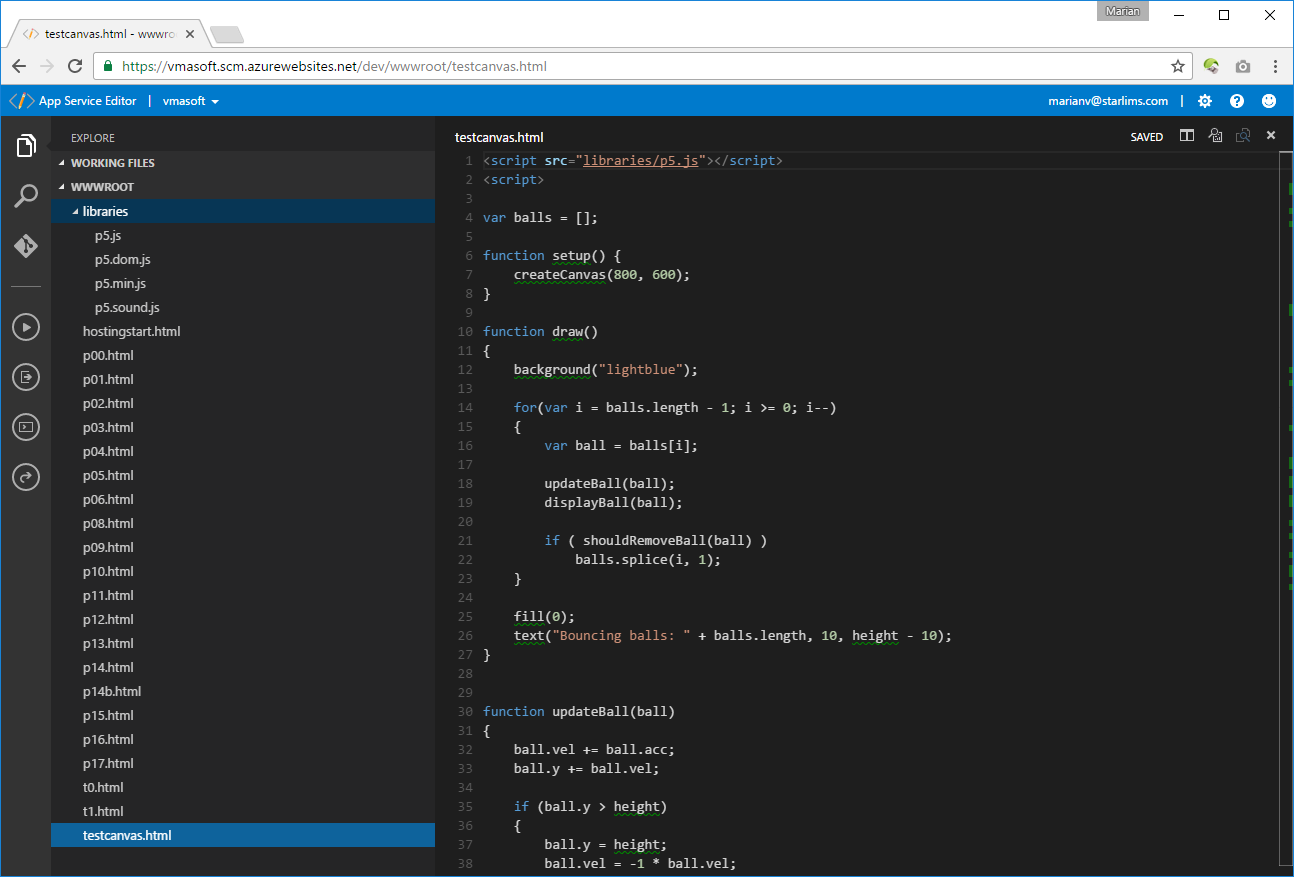Bookmark this page with the star icon

click(1178, 67)
